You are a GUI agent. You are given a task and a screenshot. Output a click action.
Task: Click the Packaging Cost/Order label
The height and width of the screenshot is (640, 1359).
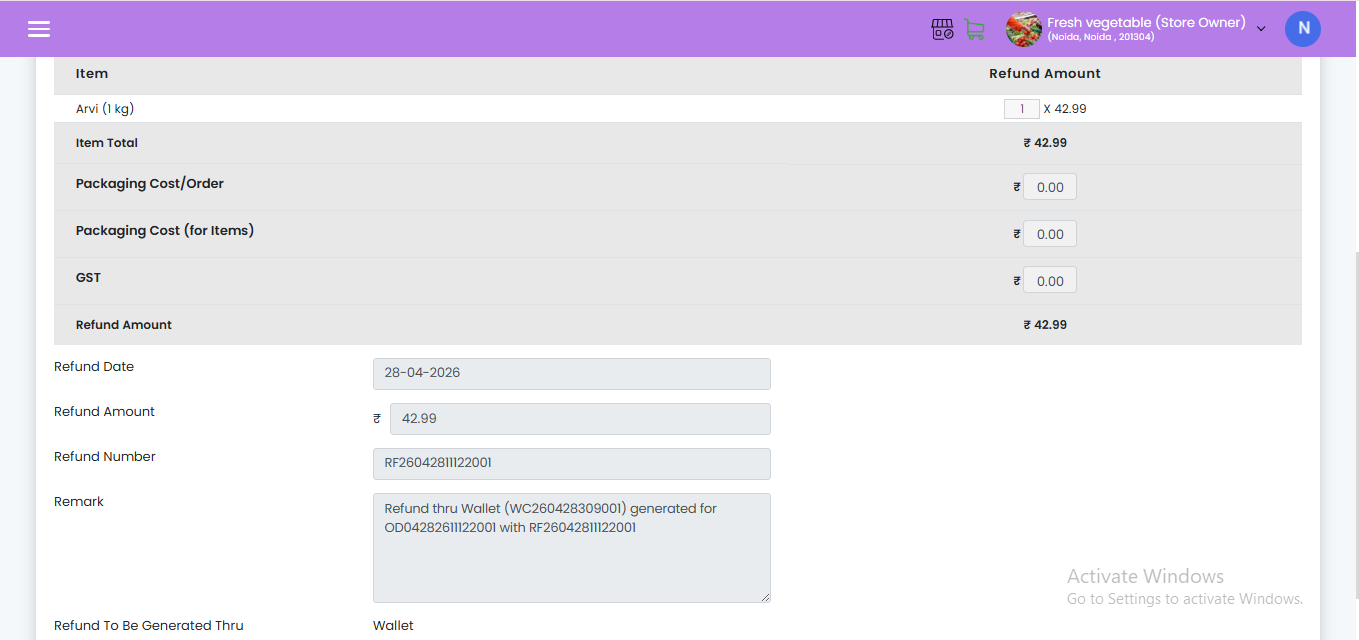(150, 184)
